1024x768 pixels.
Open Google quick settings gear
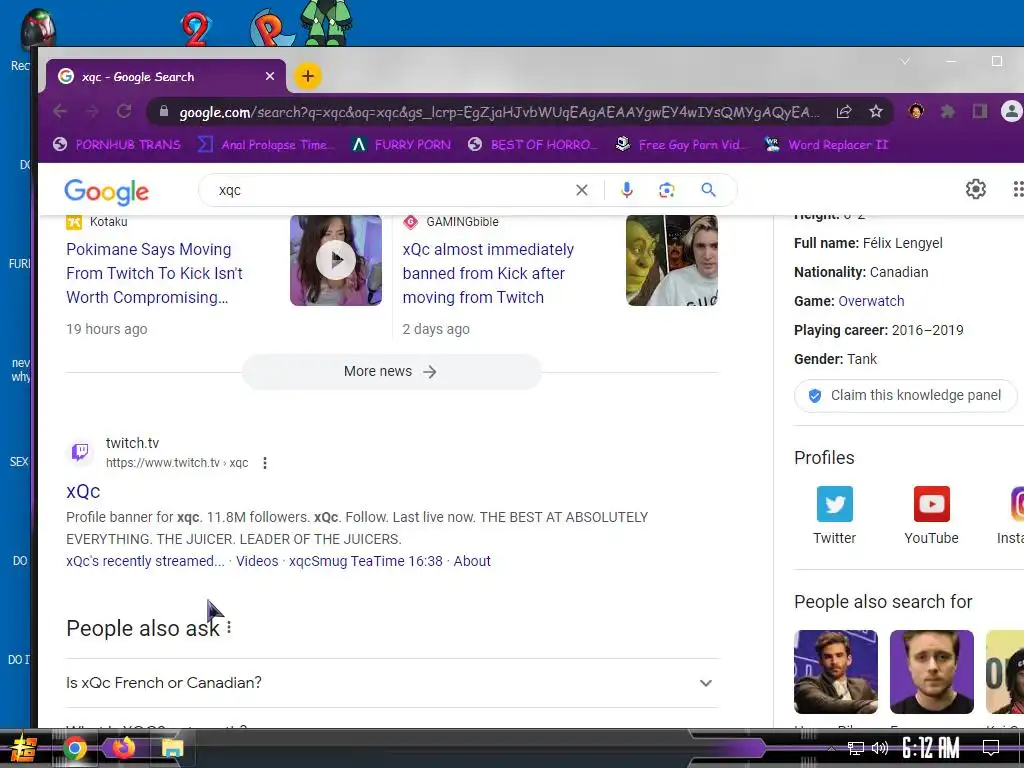coord(976,189)
